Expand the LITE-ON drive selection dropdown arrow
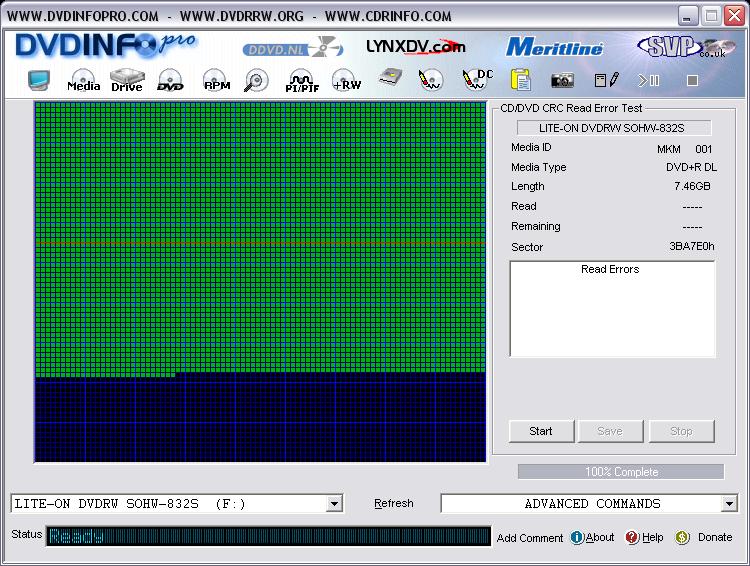Screen dimensions: 750x566 point(334,504)
